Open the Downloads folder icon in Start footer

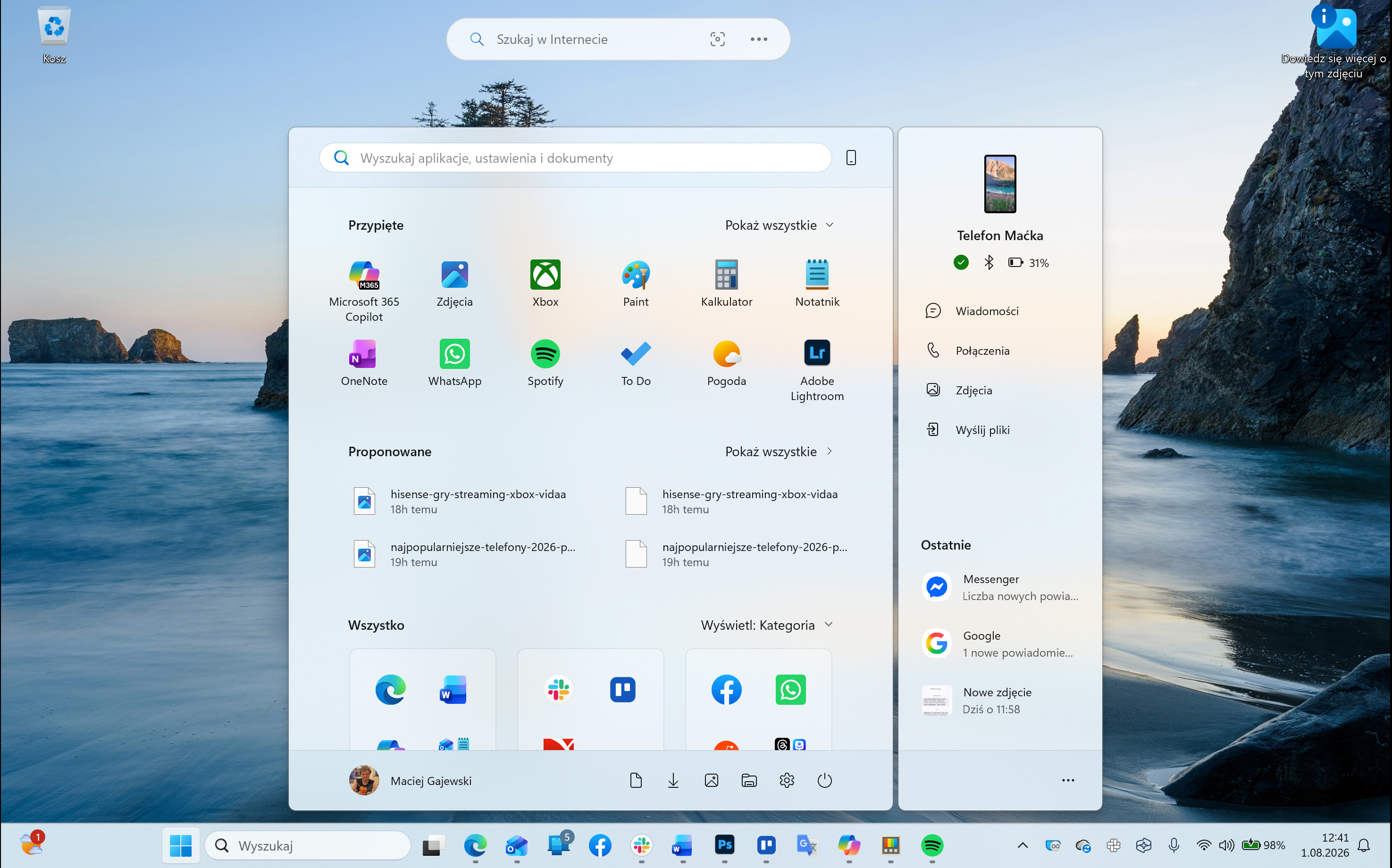point(673,780)
